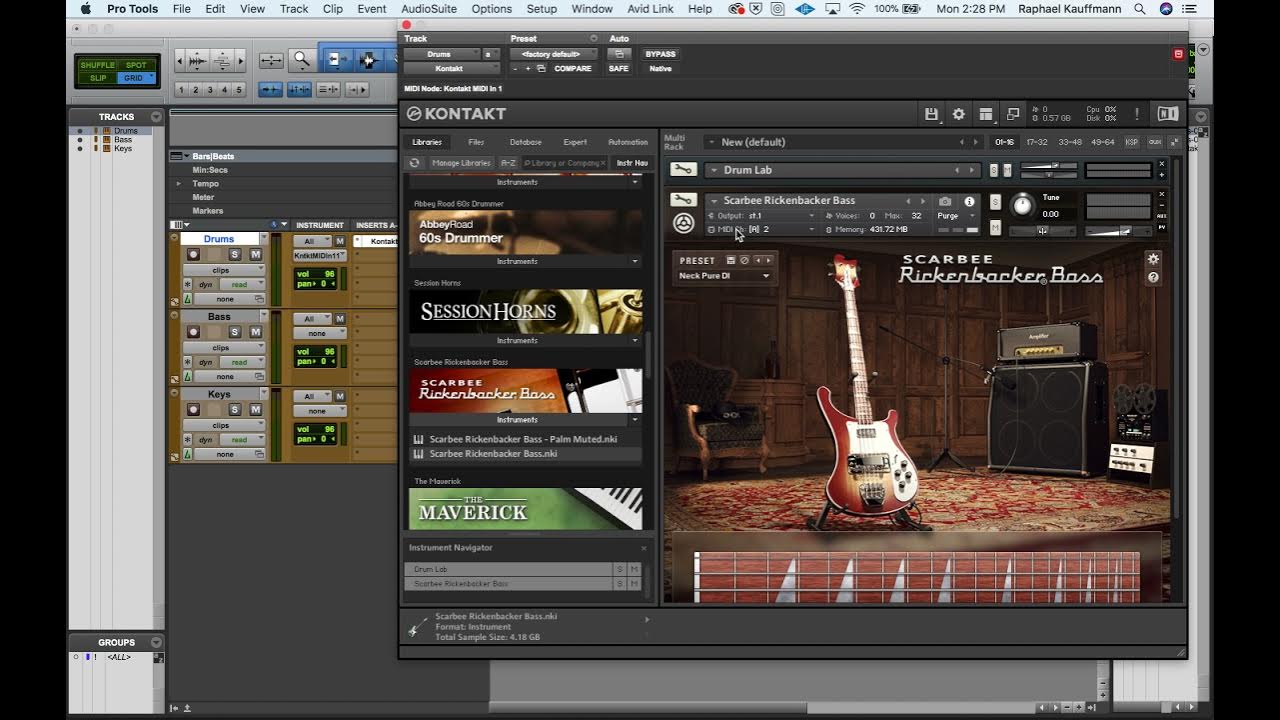Expand the Tempo ruler
The width and height of the screenshot is (1280, 720).
tap(179, 184)
